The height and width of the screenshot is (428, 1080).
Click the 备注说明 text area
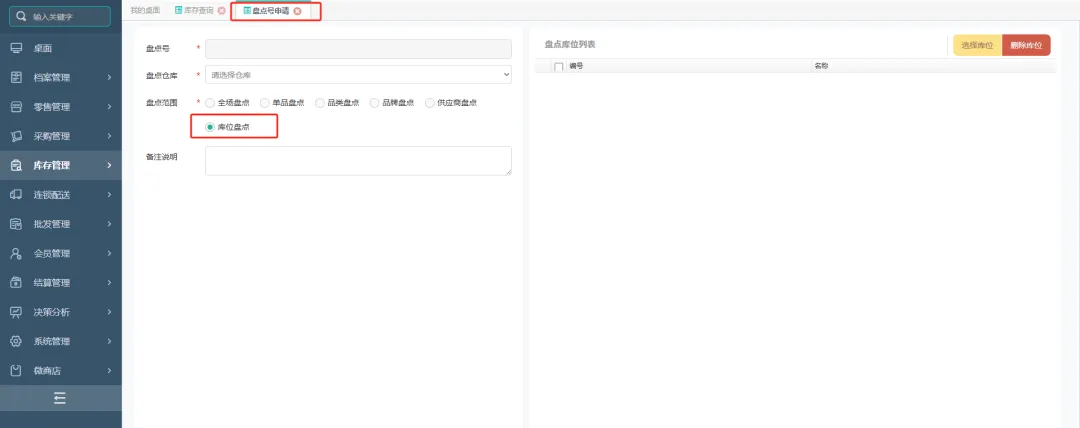pyautogui.click(x=358, y=161)
